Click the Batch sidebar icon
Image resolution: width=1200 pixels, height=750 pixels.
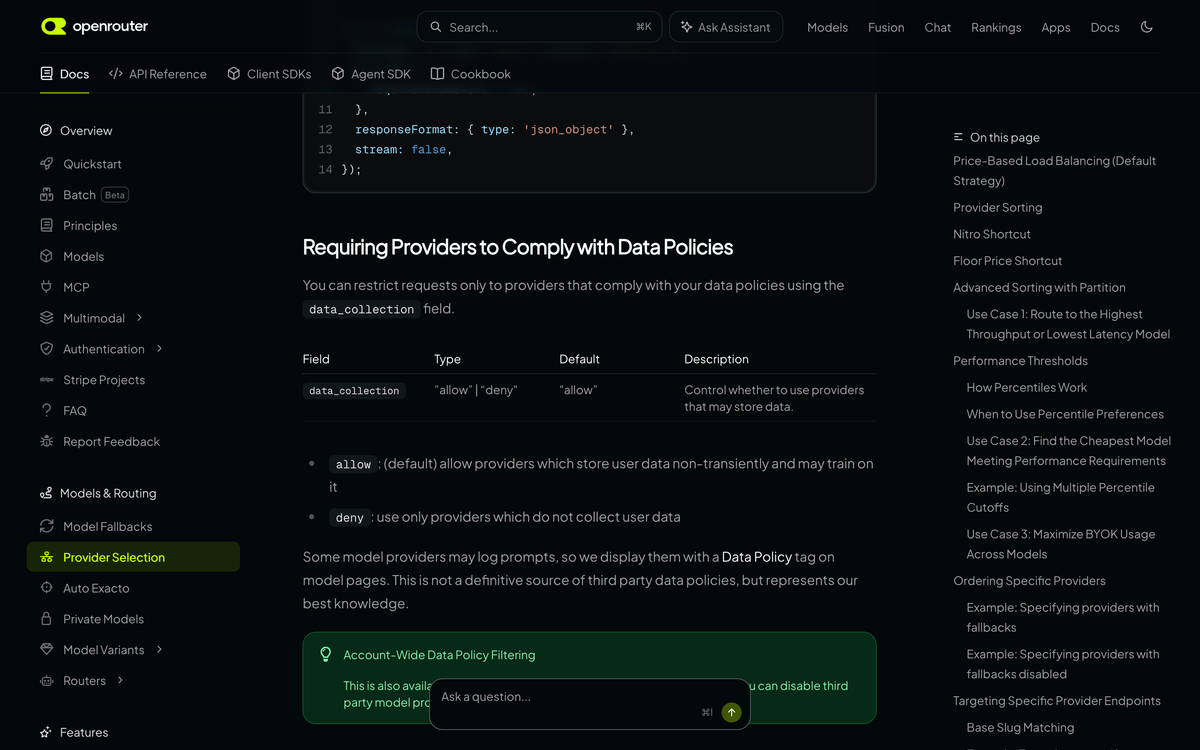46,195
